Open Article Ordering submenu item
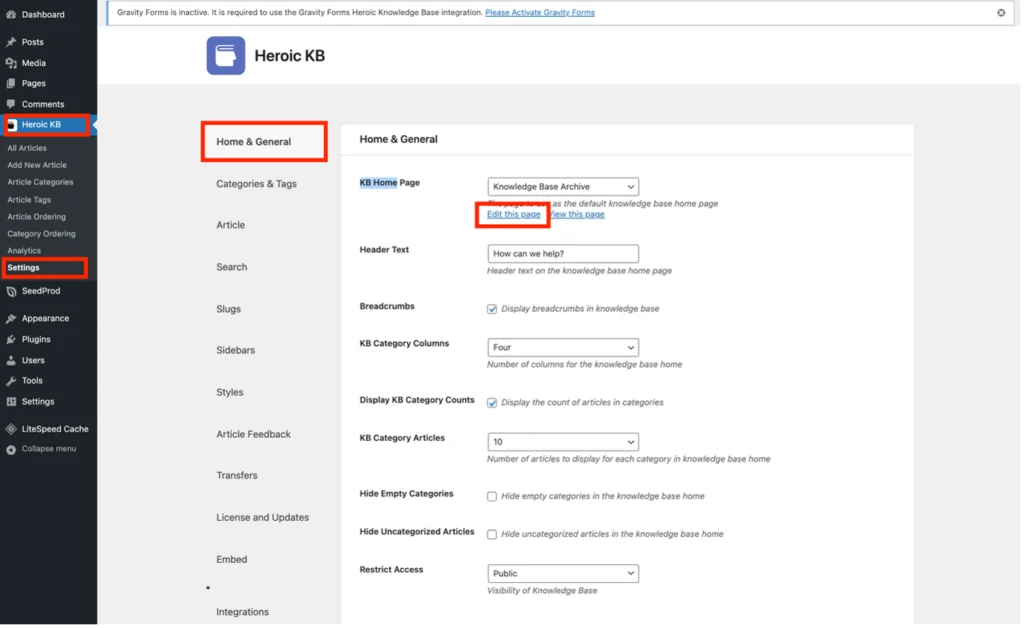This screenshot has width=1024, height=628. click(37, 217)
